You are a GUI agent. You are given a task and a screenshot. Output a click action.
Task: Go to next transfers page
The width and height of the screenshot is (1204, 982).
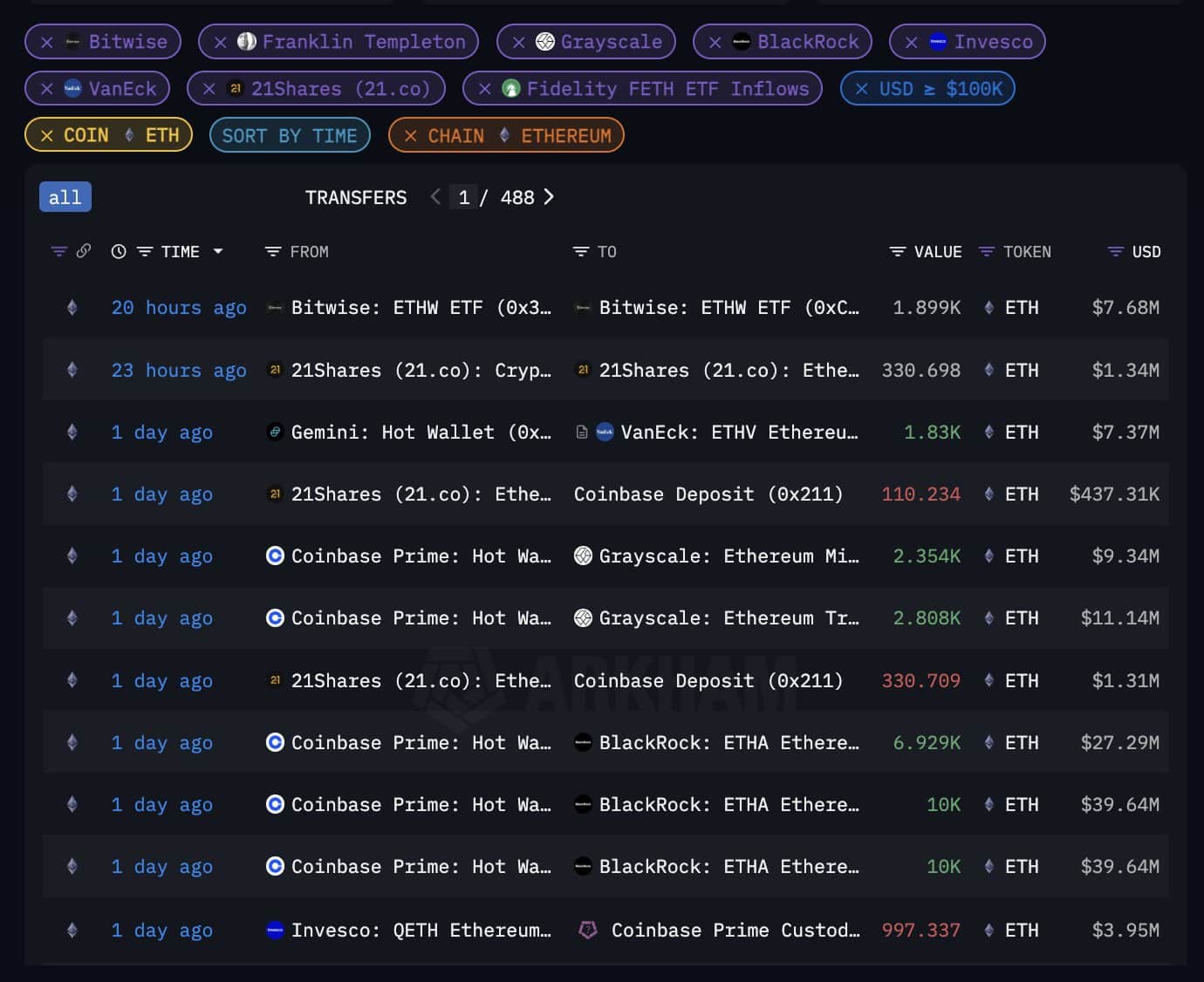(549, 197)
